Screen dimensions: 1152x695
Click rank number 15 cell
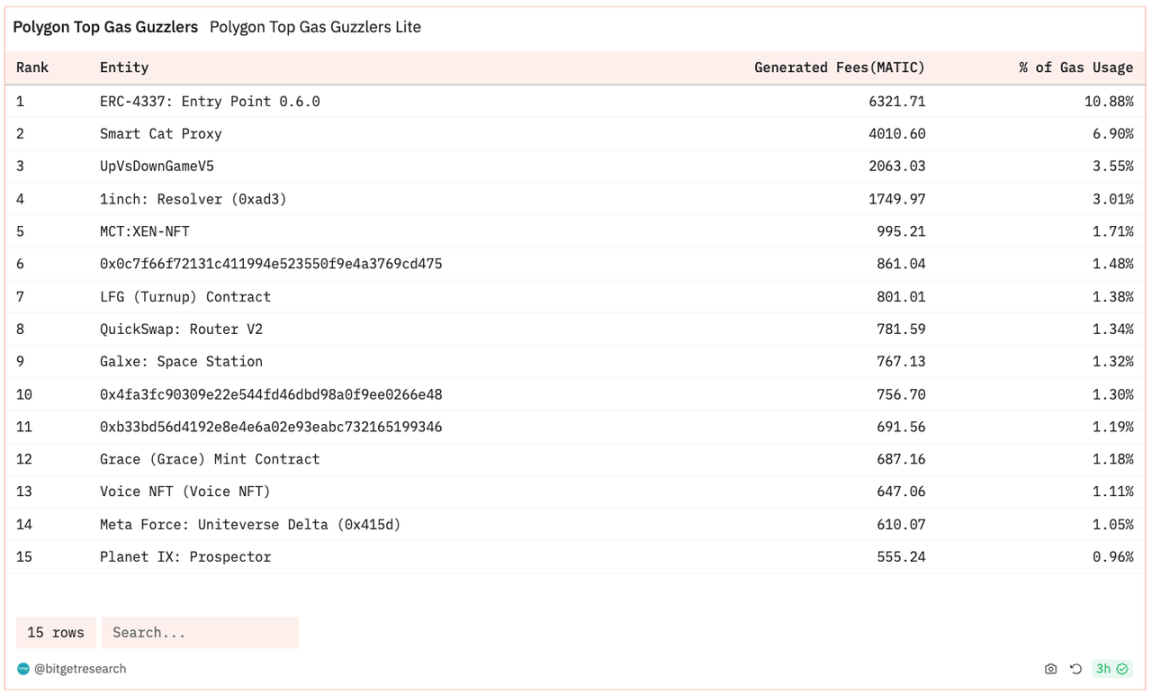[24, 557]
